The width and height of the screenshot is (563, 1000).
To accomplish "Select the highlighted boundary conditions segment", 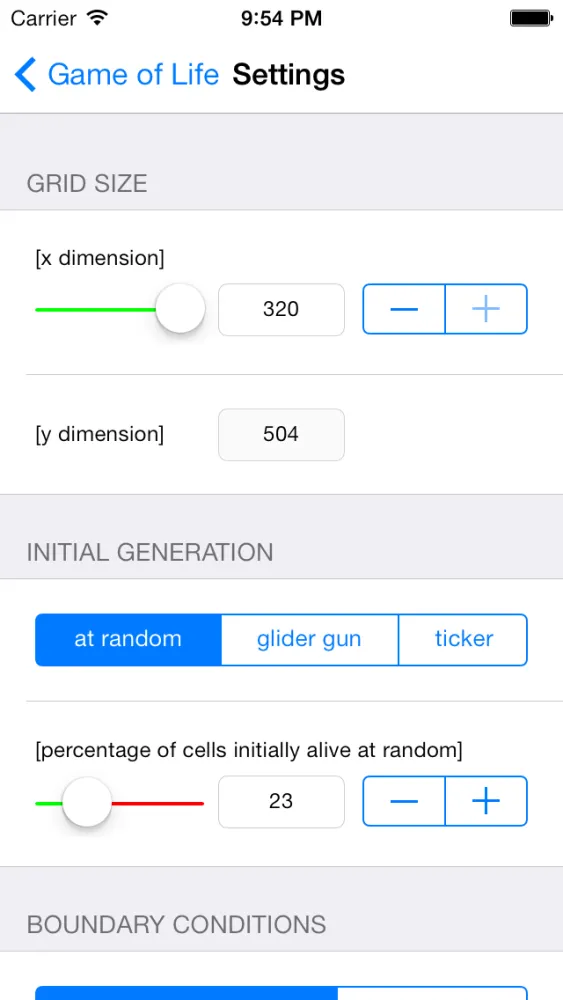I will [x=186, y=993].
